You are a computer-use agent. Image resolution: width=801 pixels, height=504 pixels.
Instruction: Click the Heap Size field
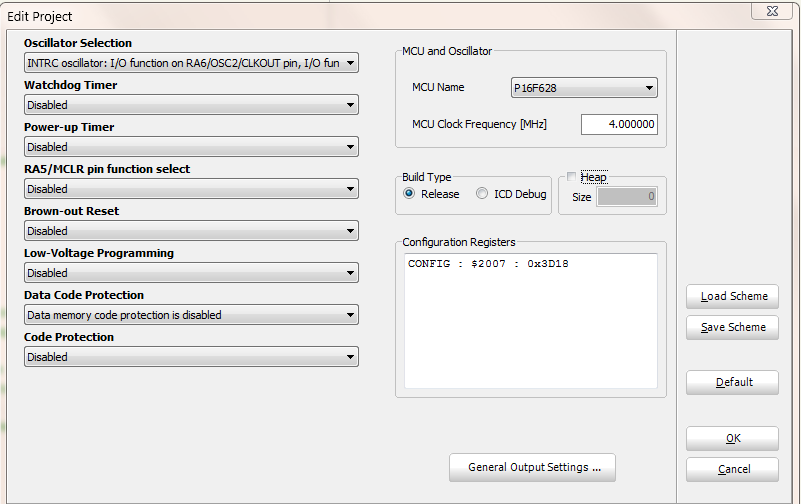tap(627, 197)
